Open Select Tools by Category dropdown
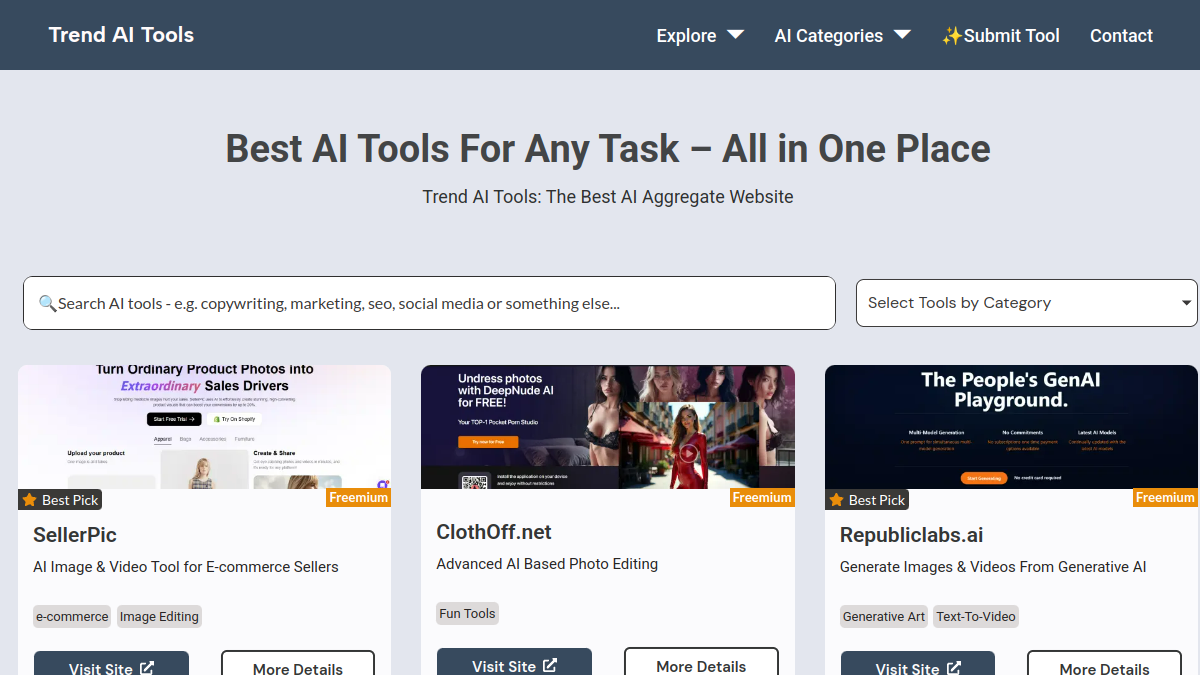1200x675 pixels. (1027, 303)
